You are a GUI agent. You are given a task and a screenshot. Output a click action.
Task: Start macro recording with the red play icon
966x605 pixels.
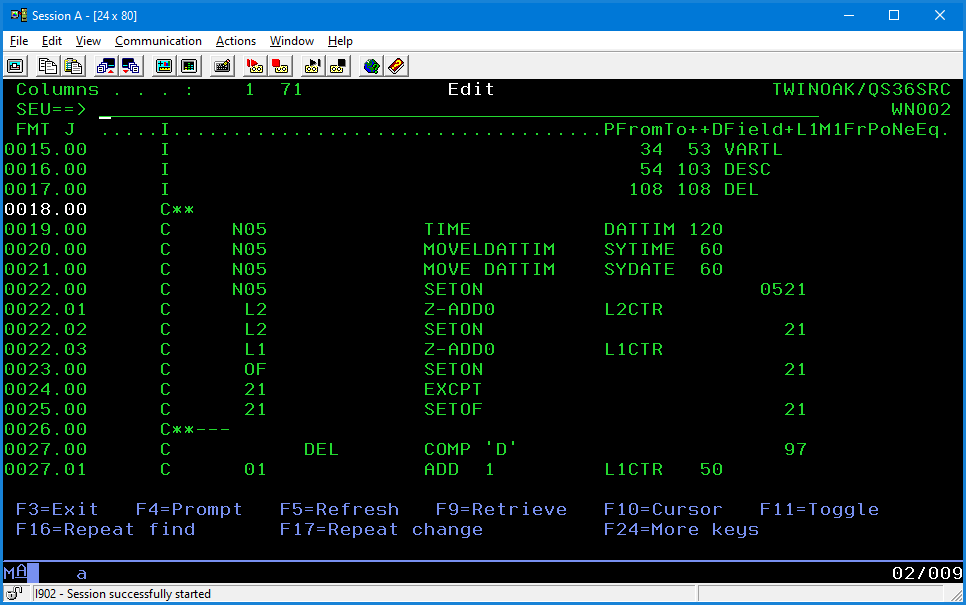pyautogui.click(x=254, y=66)
